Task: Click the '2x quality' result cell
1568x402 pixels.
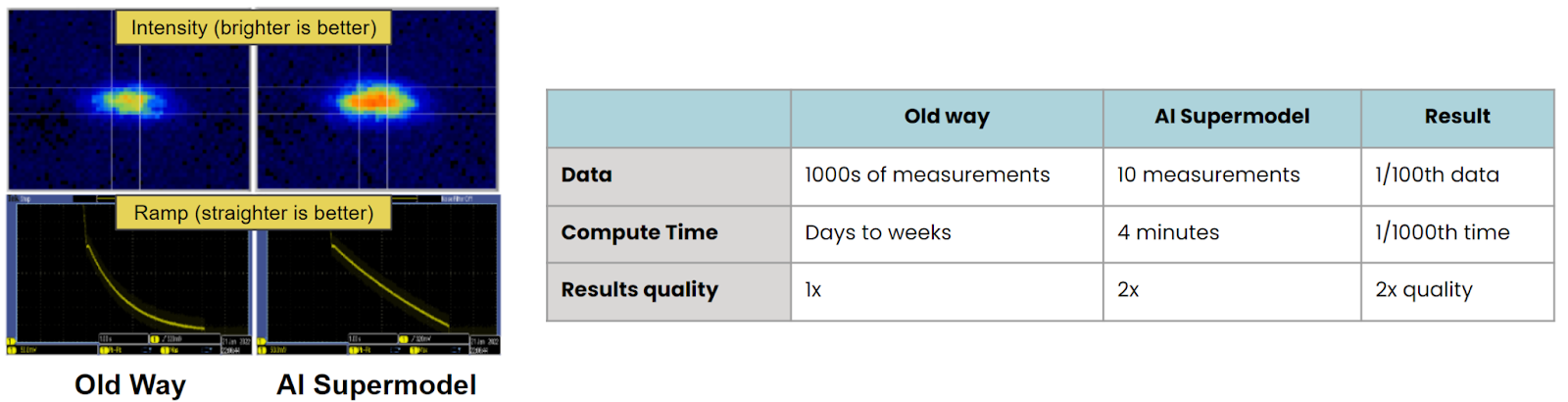Action: pos(1457,291)
